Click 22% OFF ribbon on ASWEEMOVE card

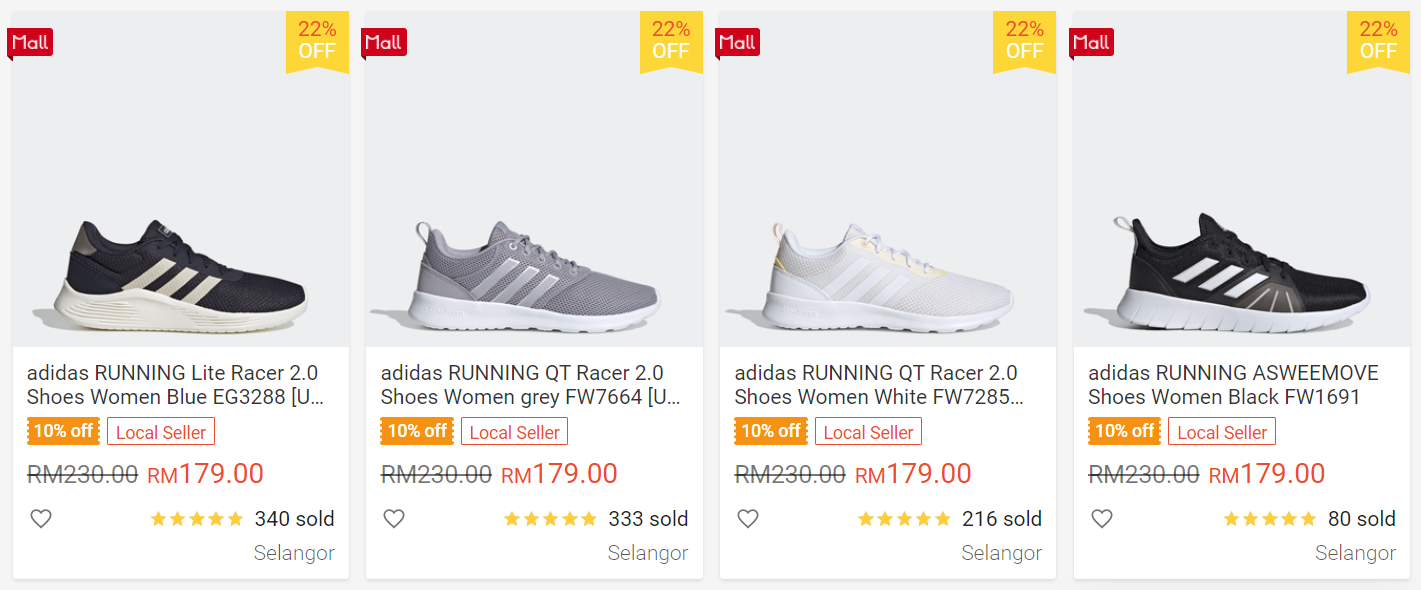coord(1378,41)
